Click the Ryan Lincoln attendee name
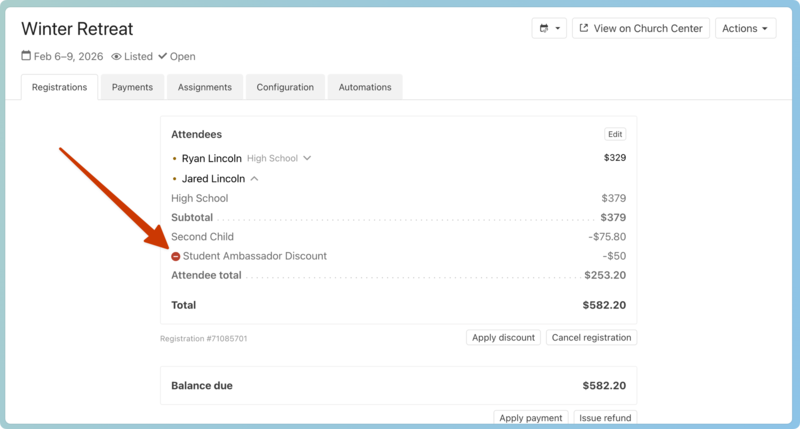The height and width of the screenshot is (429, 800). tap(211, 158)
